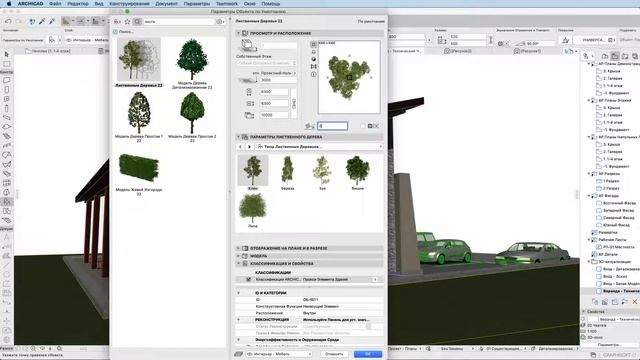Collapse the АР Фасады folder in Navigator
The height and width of the screenshot is (360, 640).
589,196
